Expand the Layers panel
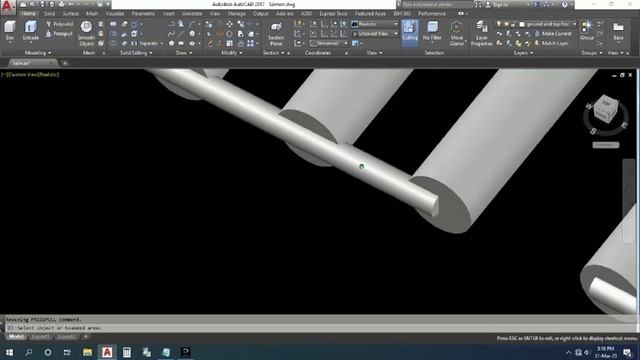640x360 pixels. click(523, 53)
